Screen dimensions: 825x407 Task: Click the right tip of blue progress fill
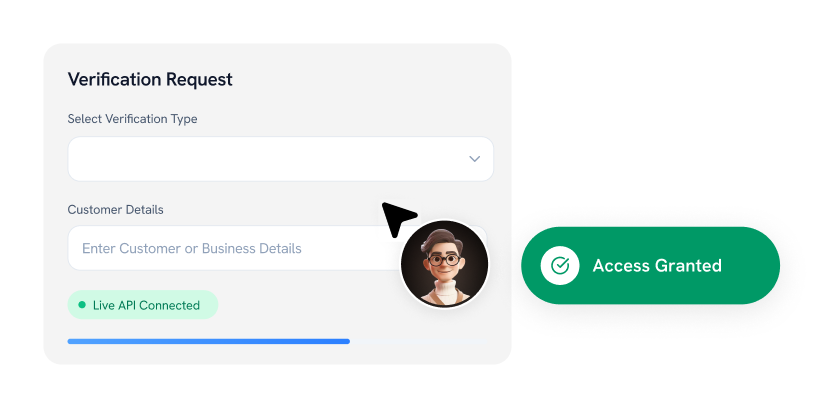347,341
